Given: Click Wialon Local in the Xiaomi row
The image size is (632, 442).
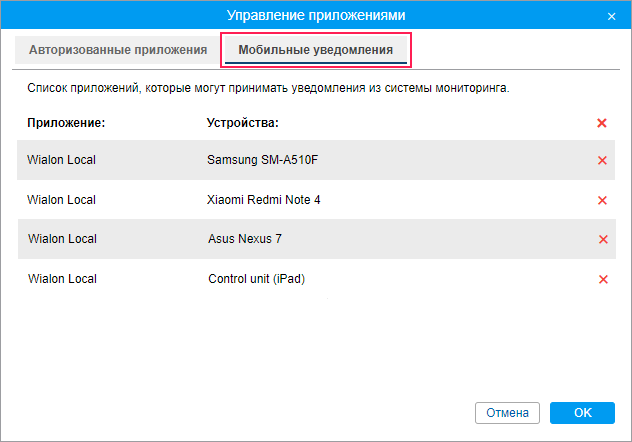Looking at the screenshot, I should coord(62,200).
